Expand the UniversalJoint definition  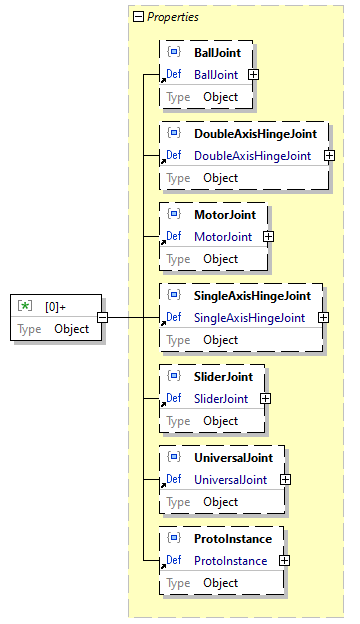pos(285,480)
